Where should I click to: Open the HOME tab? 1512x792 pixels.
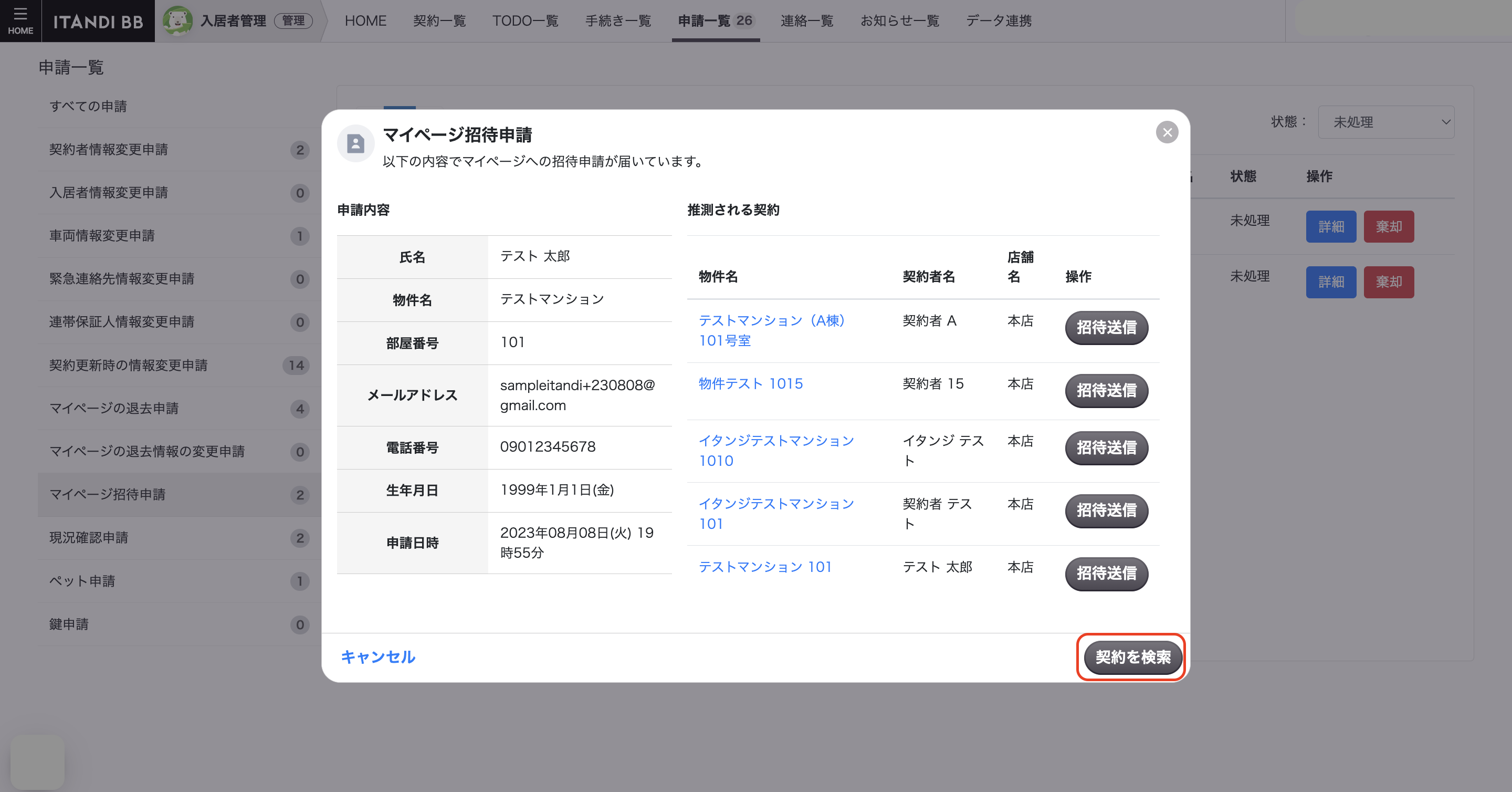pos(365,21)
